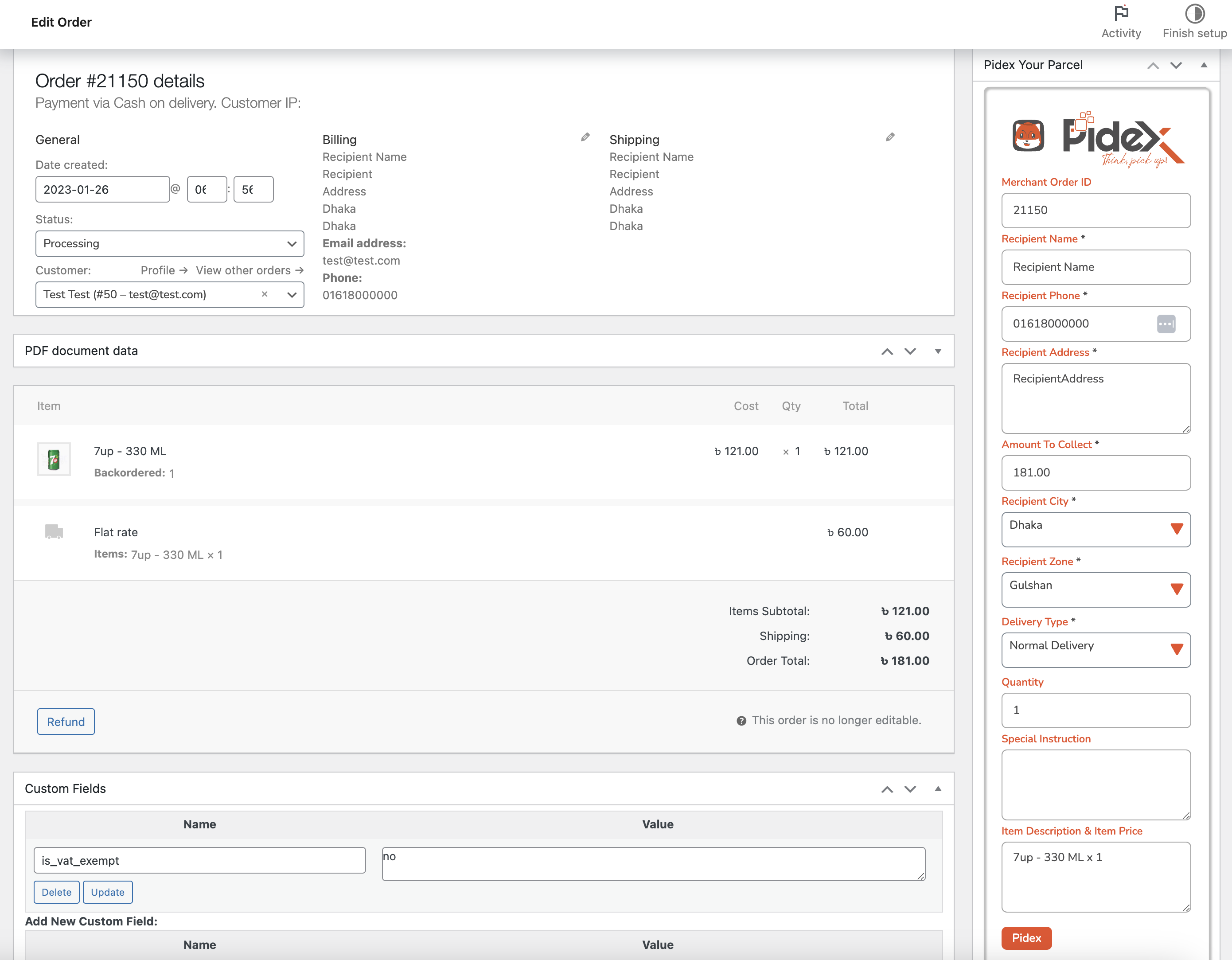Collapse the Custom Fields panel
Image resolution: width=1232 pixels, height=960 pixels.
[938, 788]
